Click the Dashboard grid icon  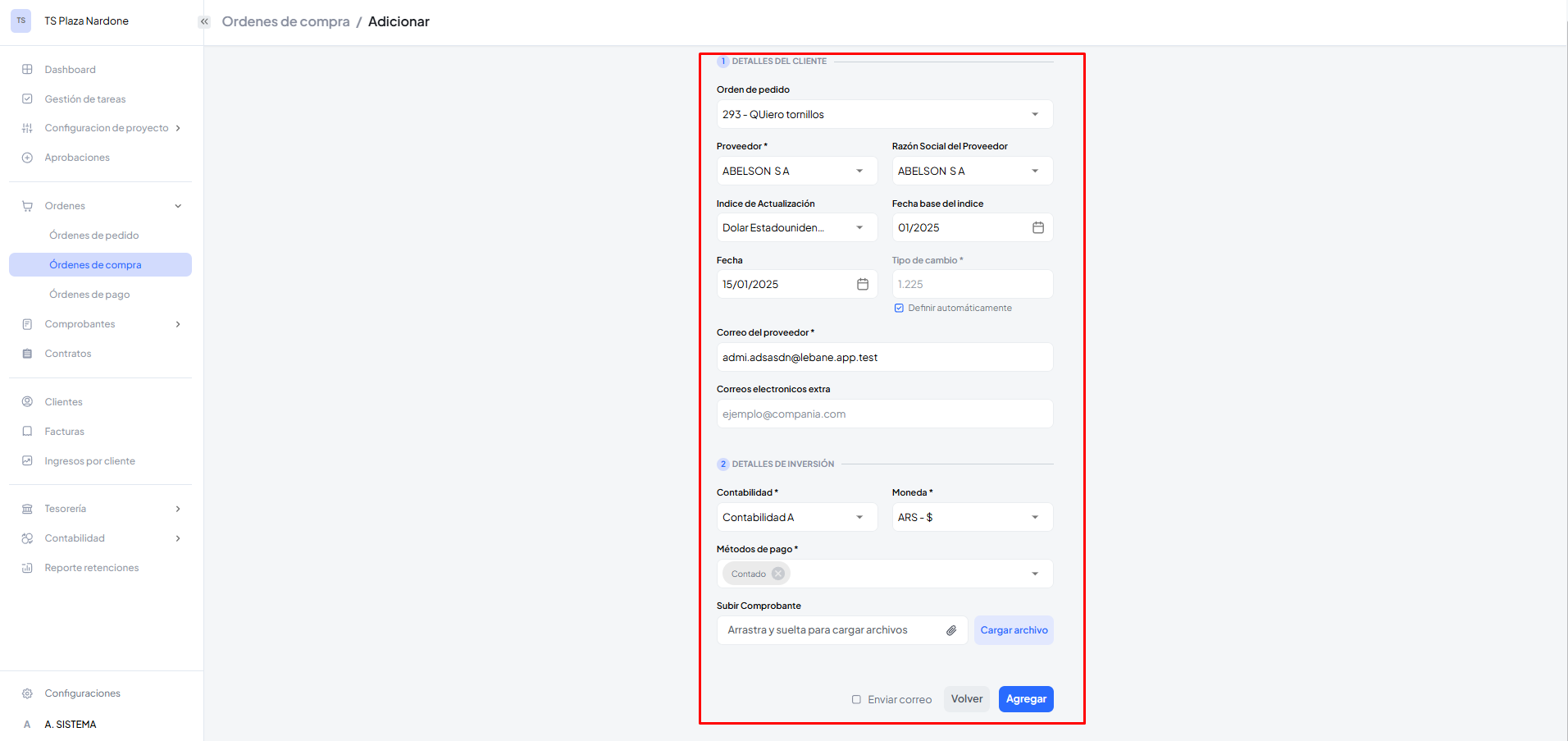pos(27,70)
